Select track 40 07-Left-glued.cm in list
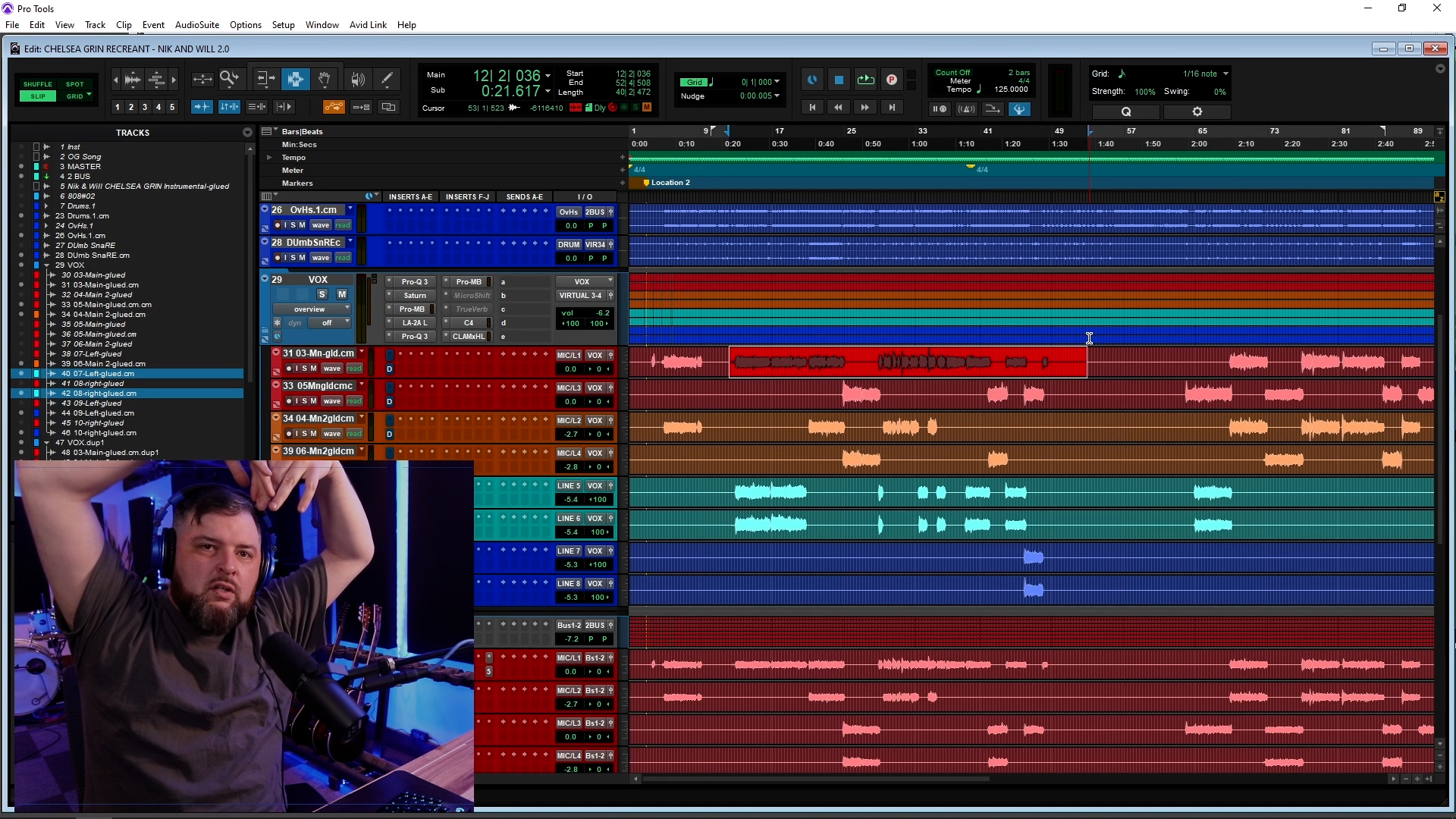 [98, 374]
